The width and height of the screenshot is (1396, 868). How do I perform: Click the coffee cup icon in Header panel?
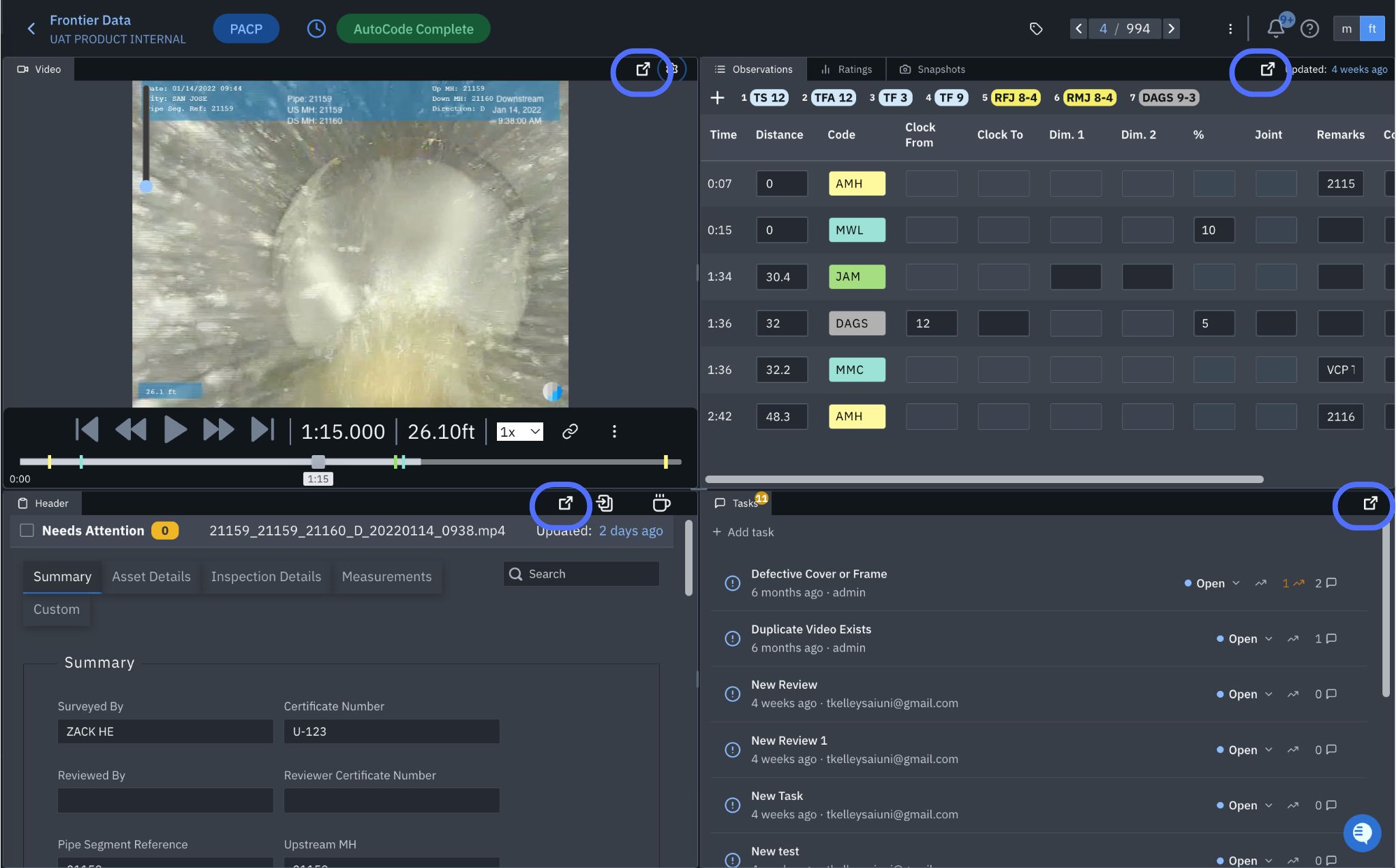coord(661,503)
